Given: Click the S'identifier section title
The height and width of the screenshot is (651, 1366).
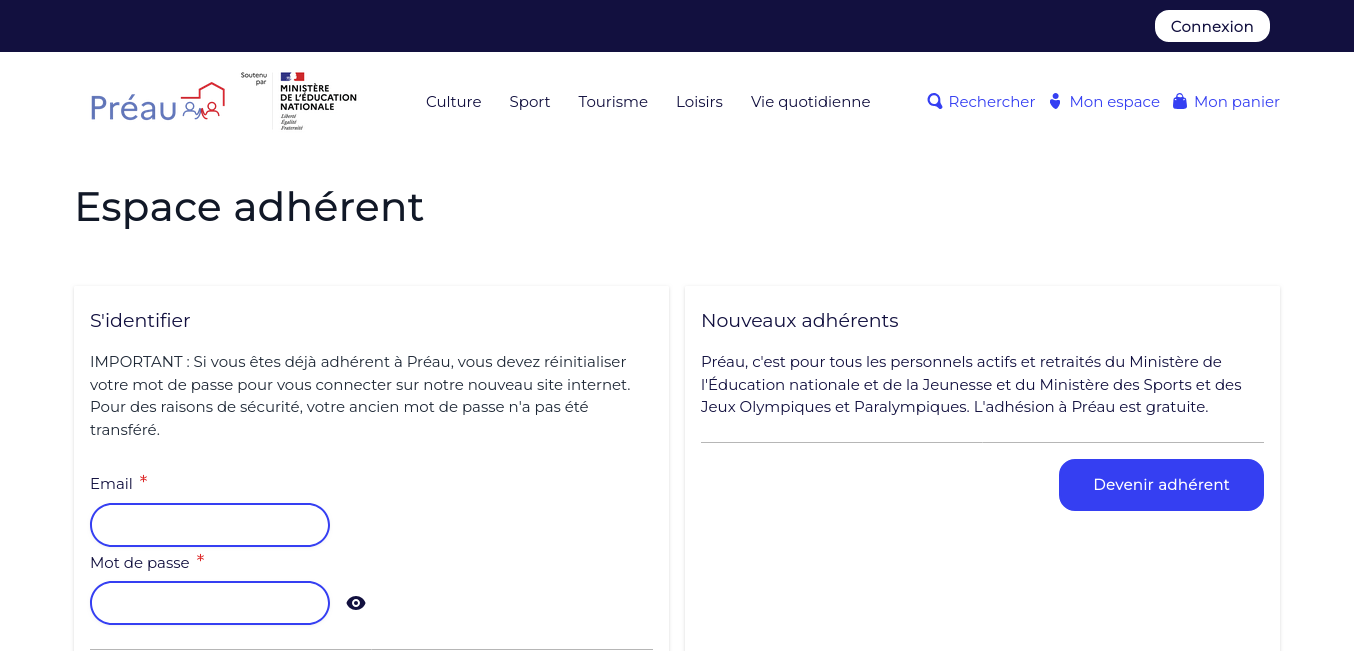Looking at the screenshot, I should point(140,321).
